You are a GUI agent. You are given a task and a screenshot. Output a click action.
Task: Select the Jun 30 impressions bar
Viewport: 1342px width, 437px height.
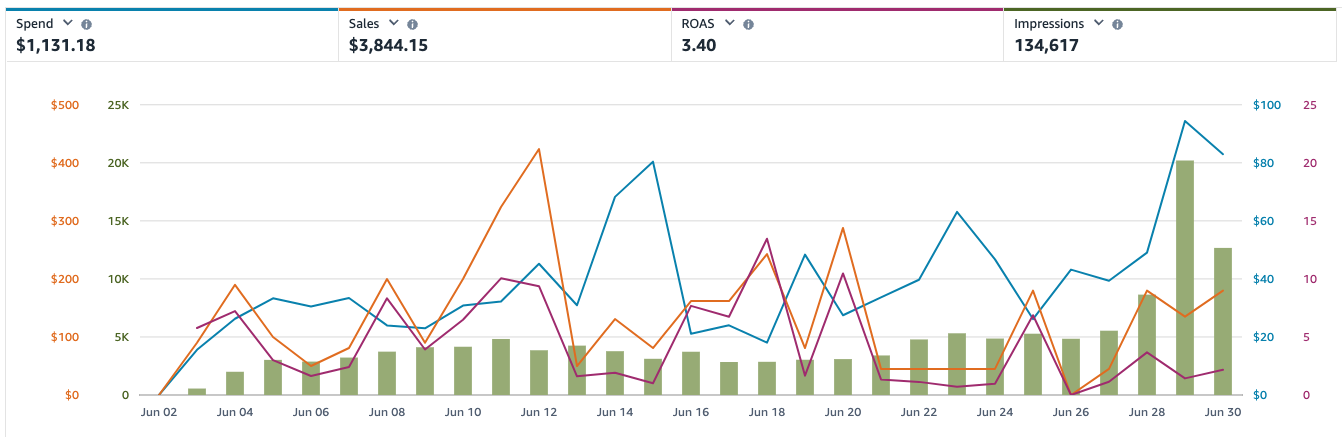[x=1223, y=321]
